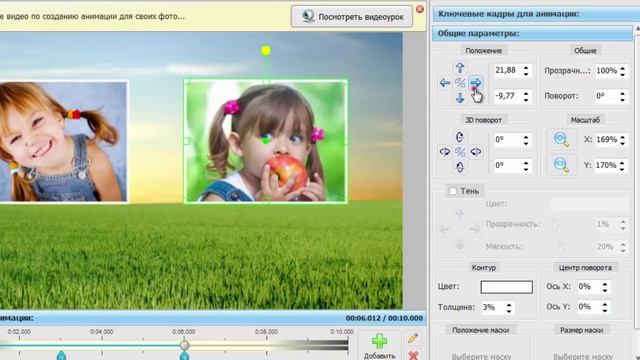The image size is (640, 360).
Task: Rotate 3D to the left
Action: [x=445, y=152]
